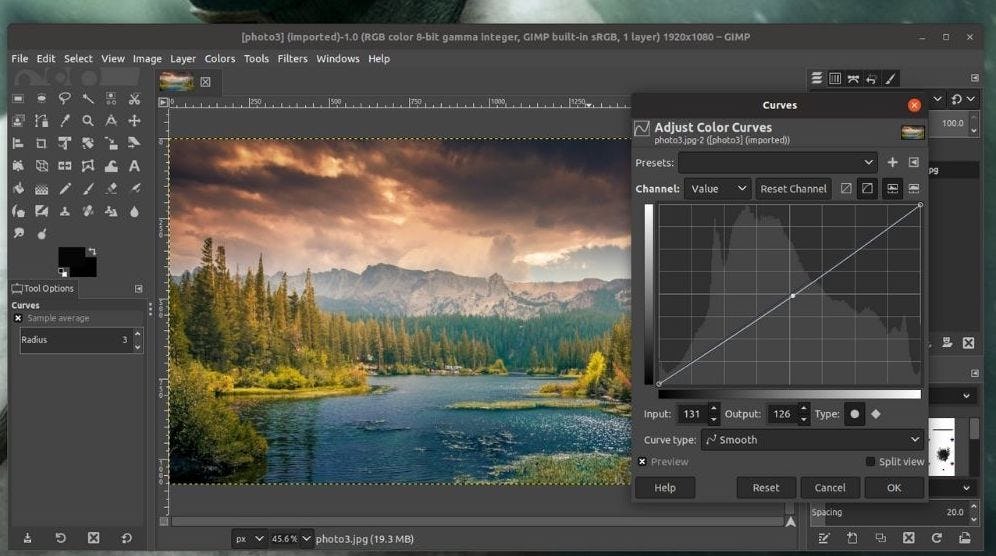Screen dimensions: 996x556
Task: Click the add preset plus icon
Action: coord(892,162)
